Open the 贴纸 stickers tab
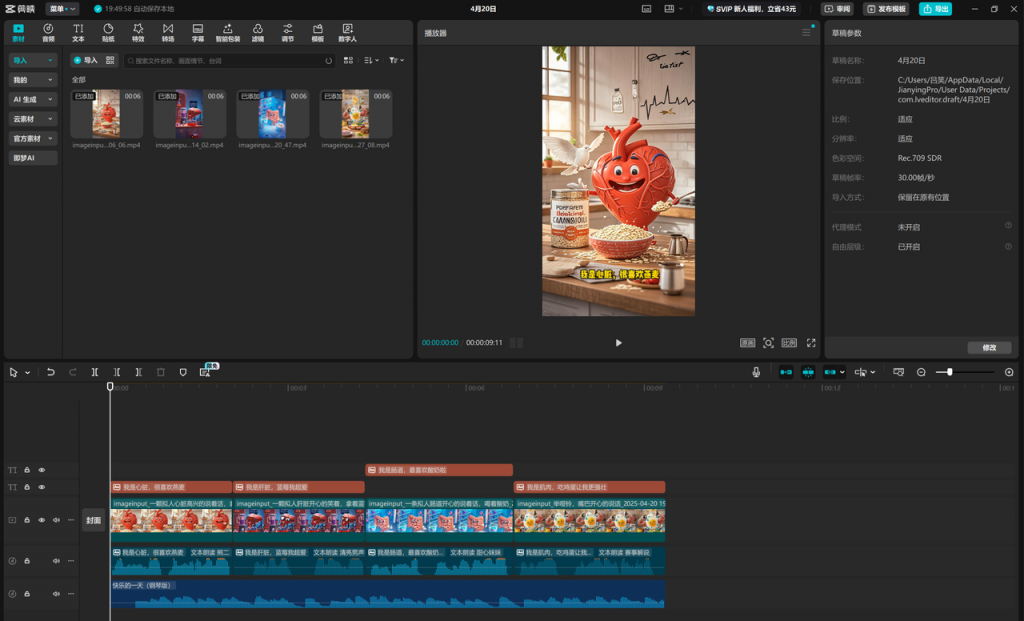The height and width of the screenshot is (621, 1024). pos(108,33)
